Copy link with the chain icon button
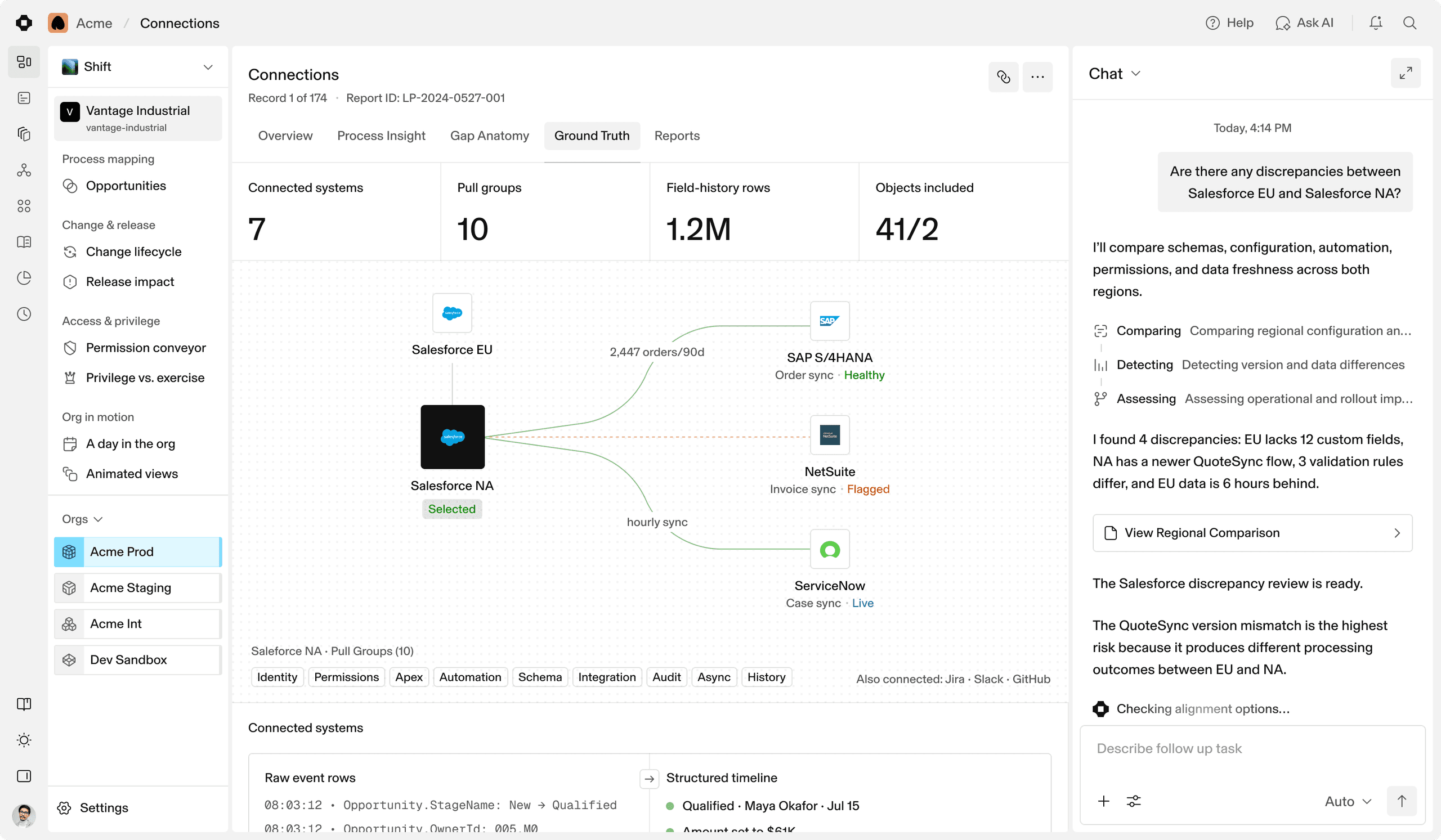 click(1004, 77)
